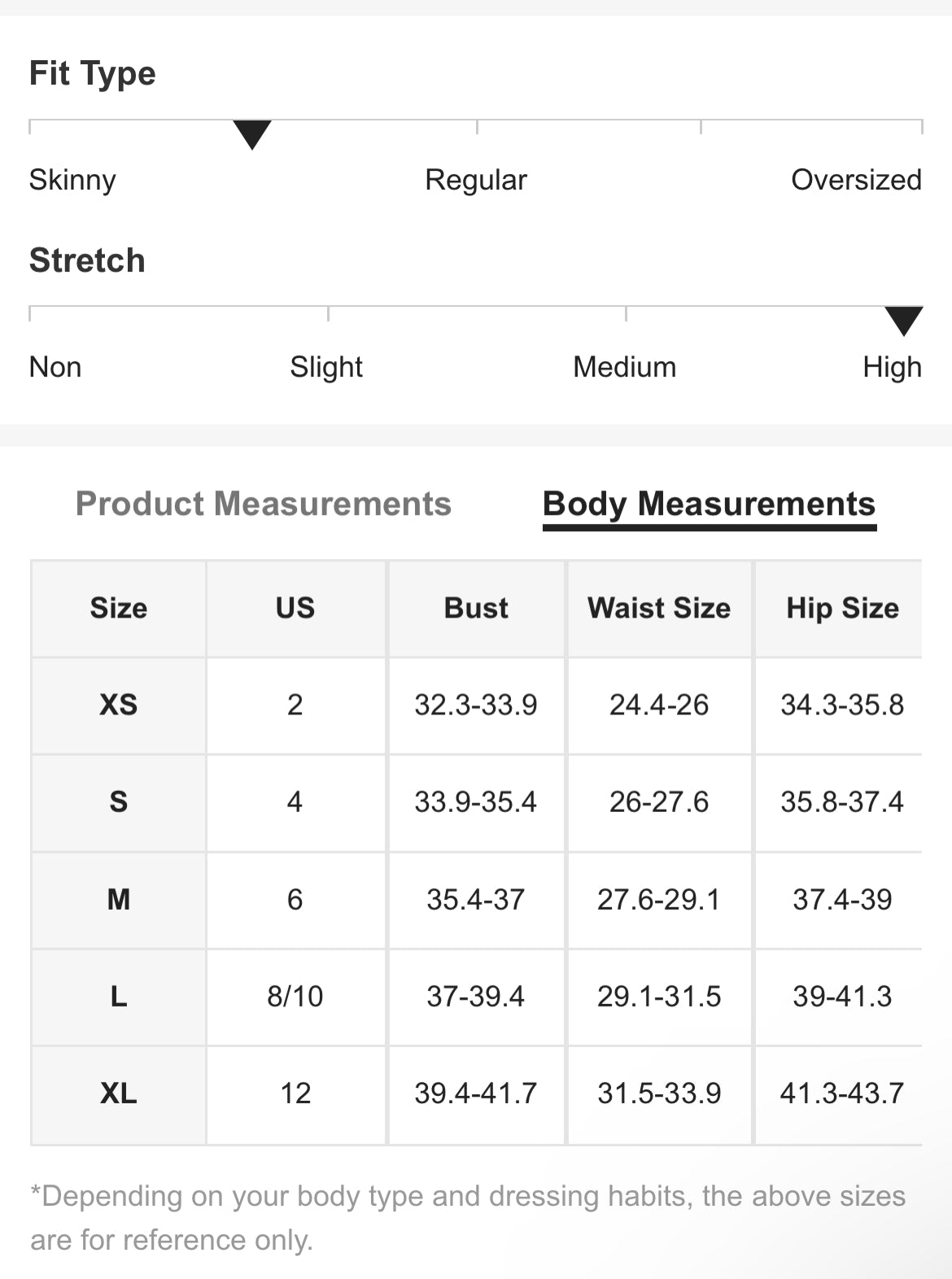
Task: Click the Waist Size column header
Action: coord(659,608)
